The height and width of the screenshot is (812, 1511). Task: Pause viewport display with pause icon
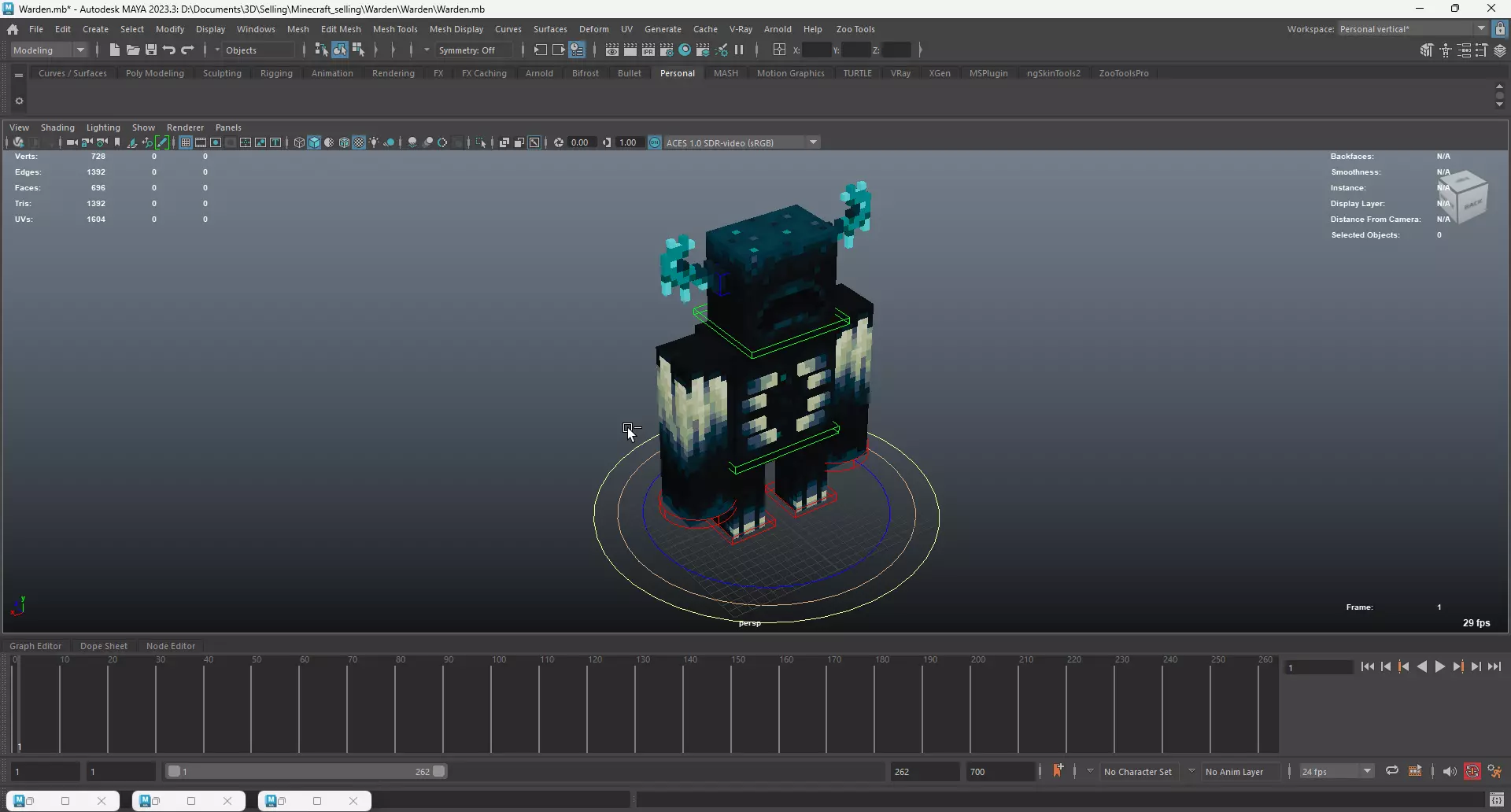point(739,50)
